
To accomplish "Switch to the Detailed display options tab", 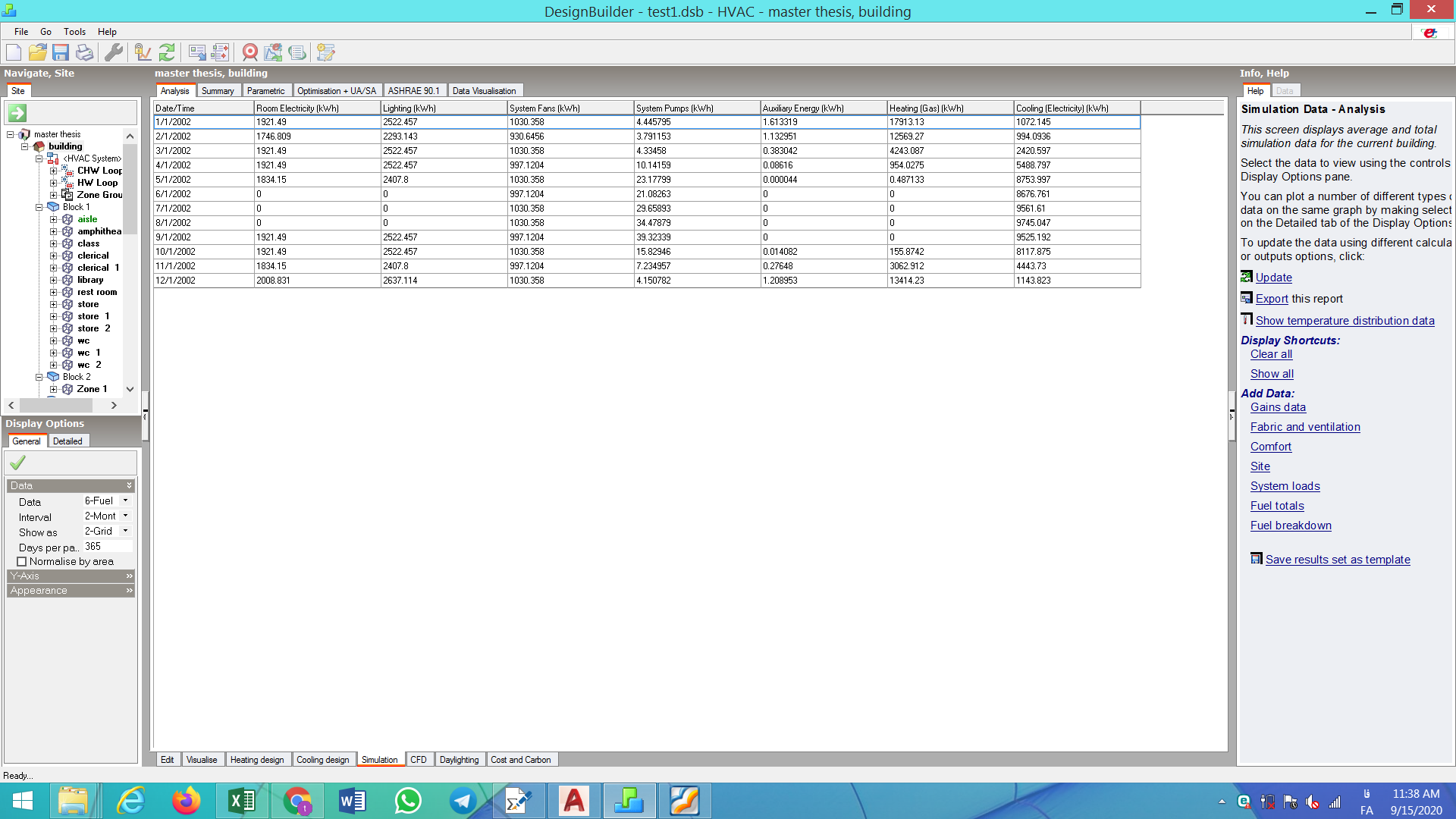I will coord(67,441).
